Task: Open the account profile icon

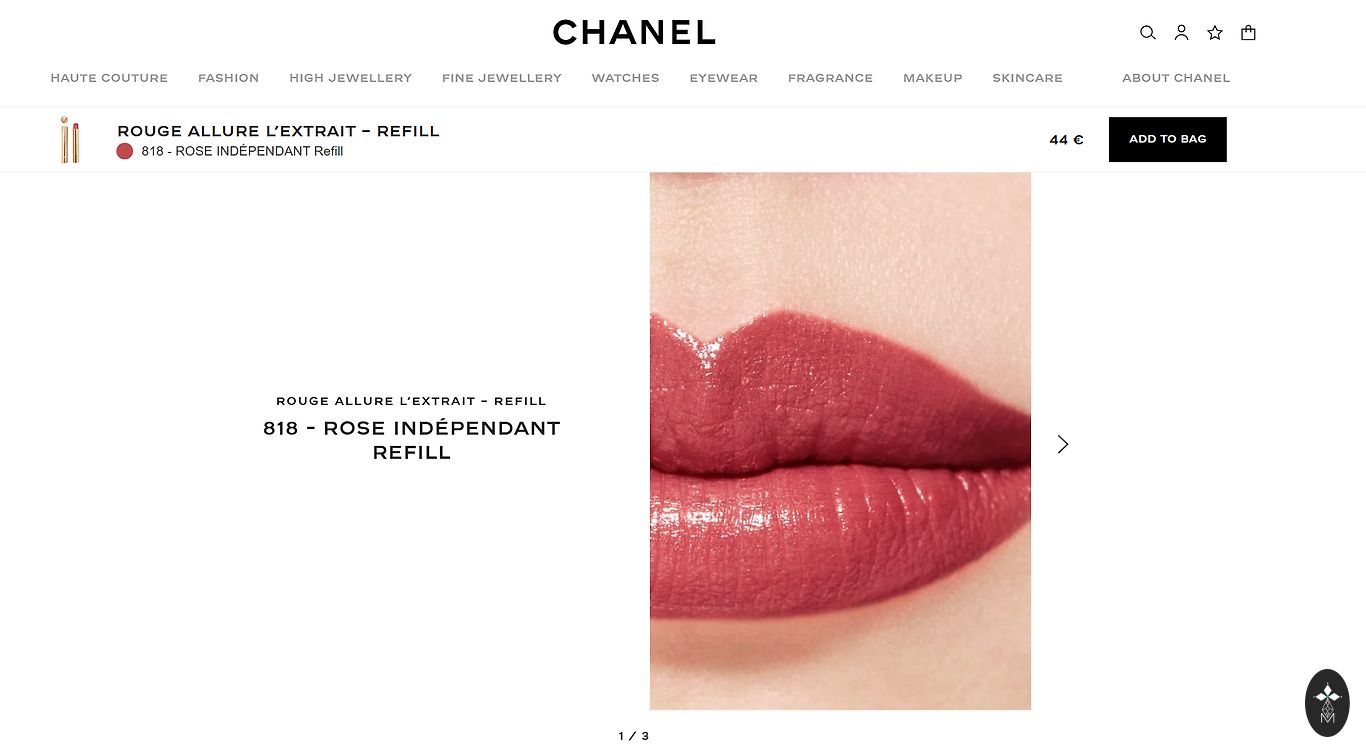Action: [1181, 33]
